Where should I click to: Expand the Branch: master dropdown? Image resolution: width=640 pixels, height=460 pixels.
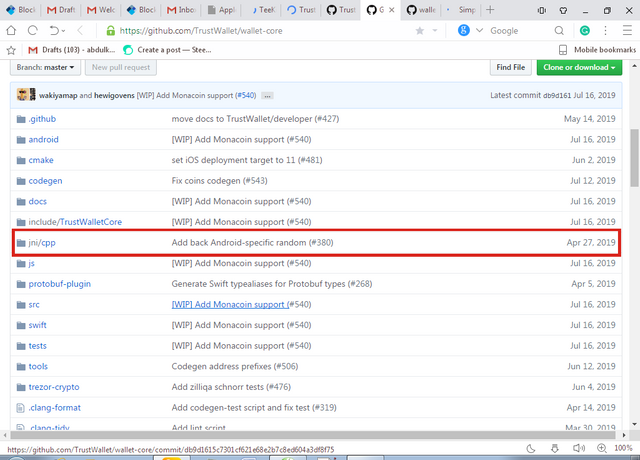pos(45,67)
